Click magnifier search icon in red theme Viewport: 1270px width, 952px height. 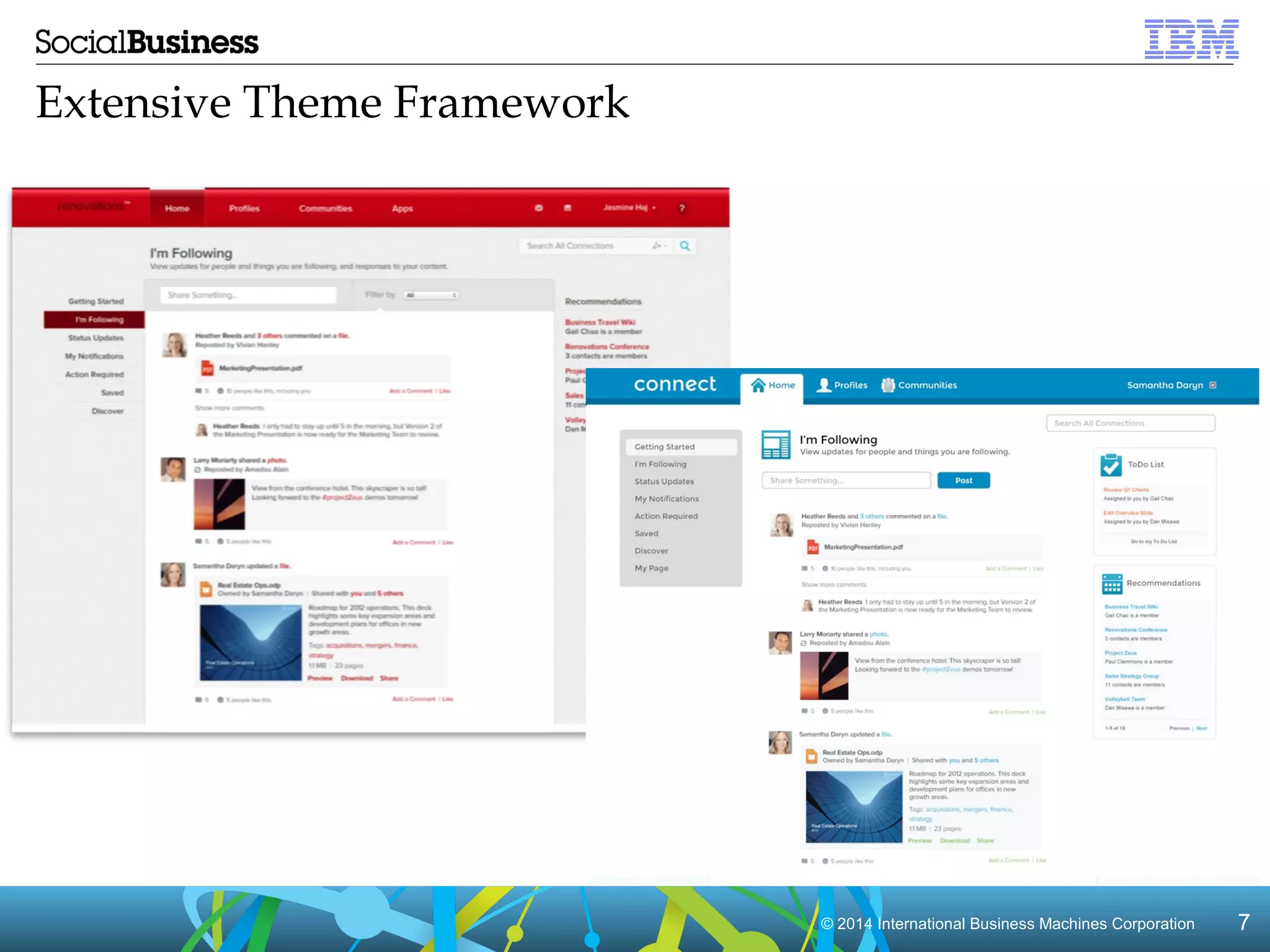coord(685,246)
